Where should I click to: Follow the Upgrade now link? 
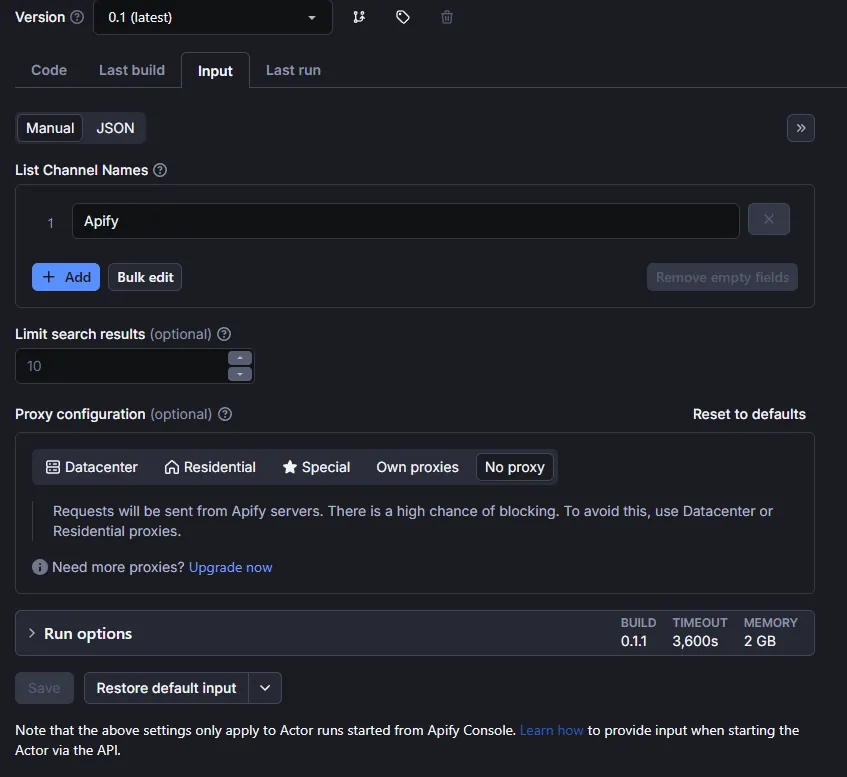tap(230, 567)
